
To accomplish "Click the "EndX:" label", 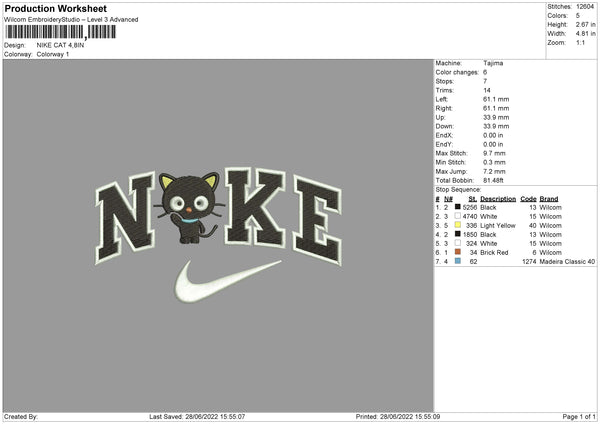I will point(444,135).
